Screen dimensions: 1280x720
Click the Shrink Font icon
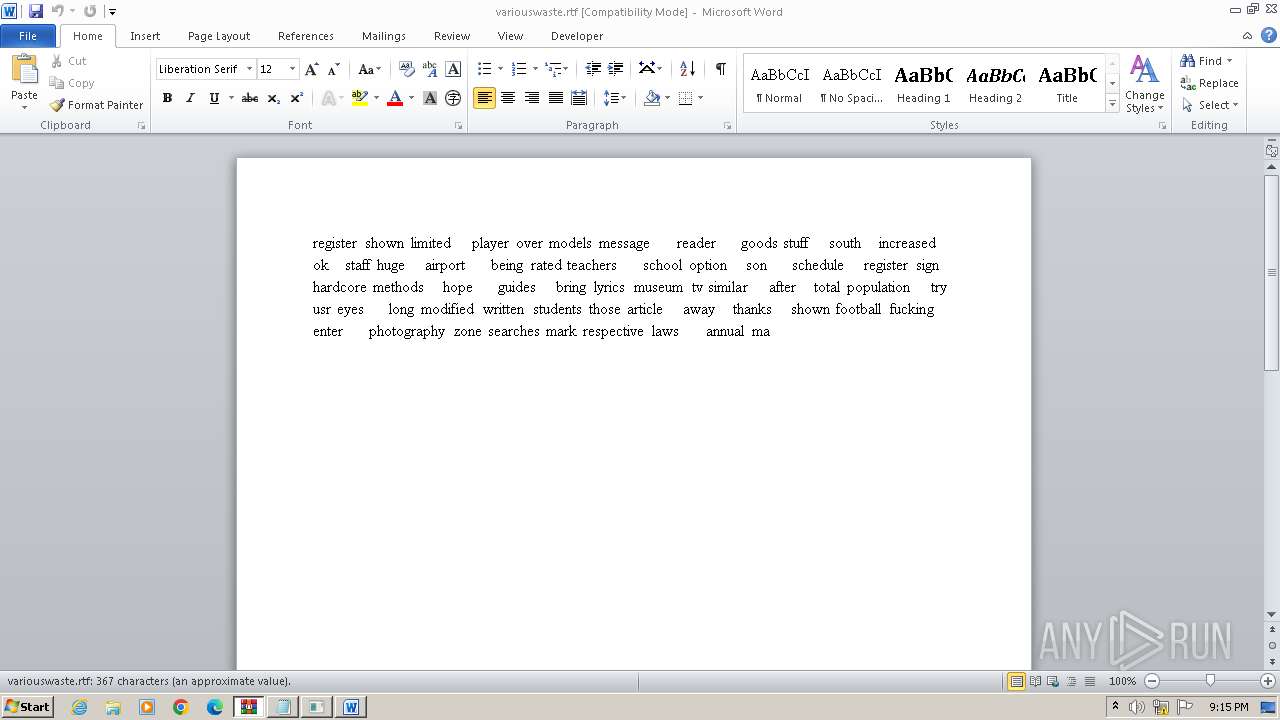pos(334,69)
